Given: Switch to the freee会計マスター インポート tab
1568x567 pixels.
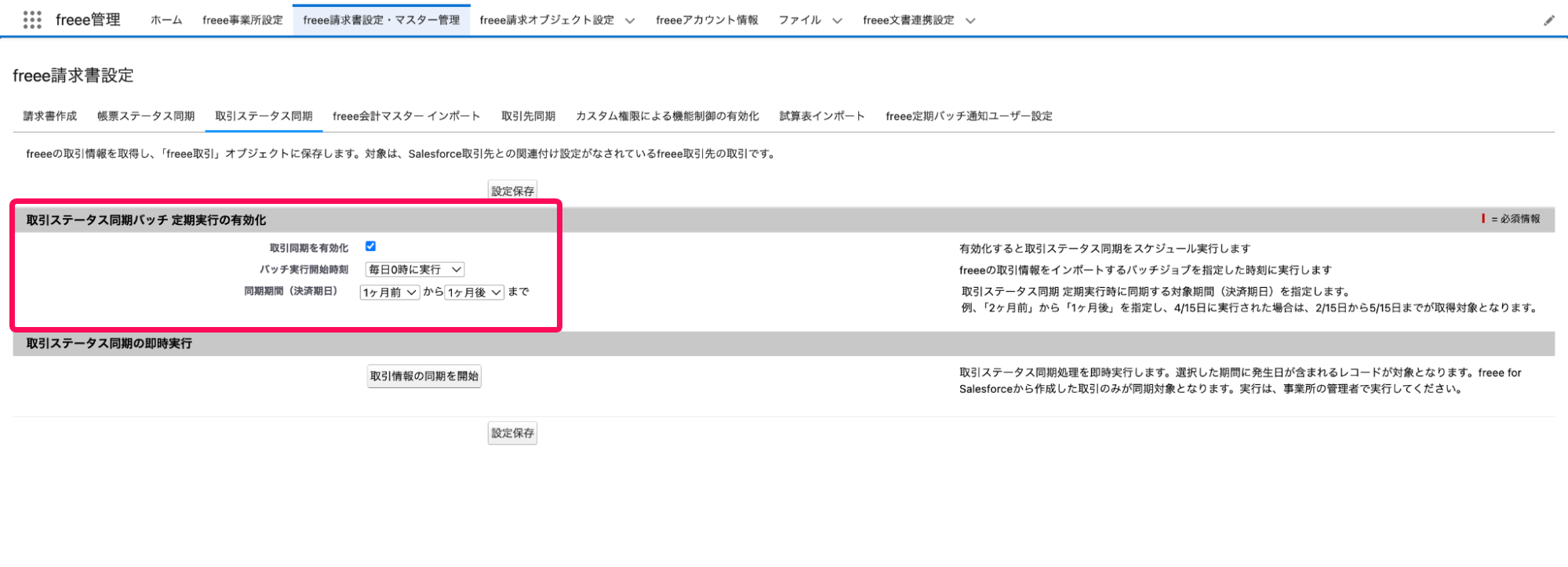Looking at the screenshot, I should [406, 116].
